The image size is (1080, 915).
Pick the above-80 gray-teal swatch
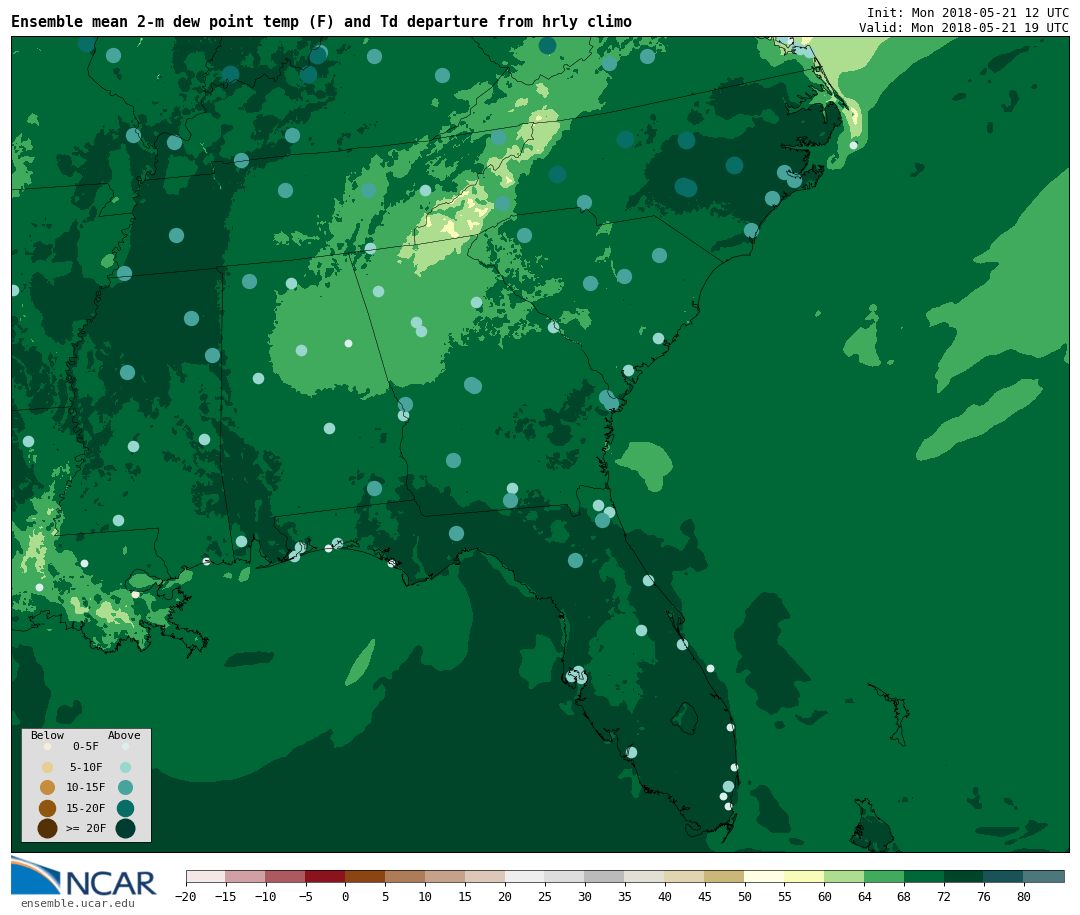(1044, 876)
